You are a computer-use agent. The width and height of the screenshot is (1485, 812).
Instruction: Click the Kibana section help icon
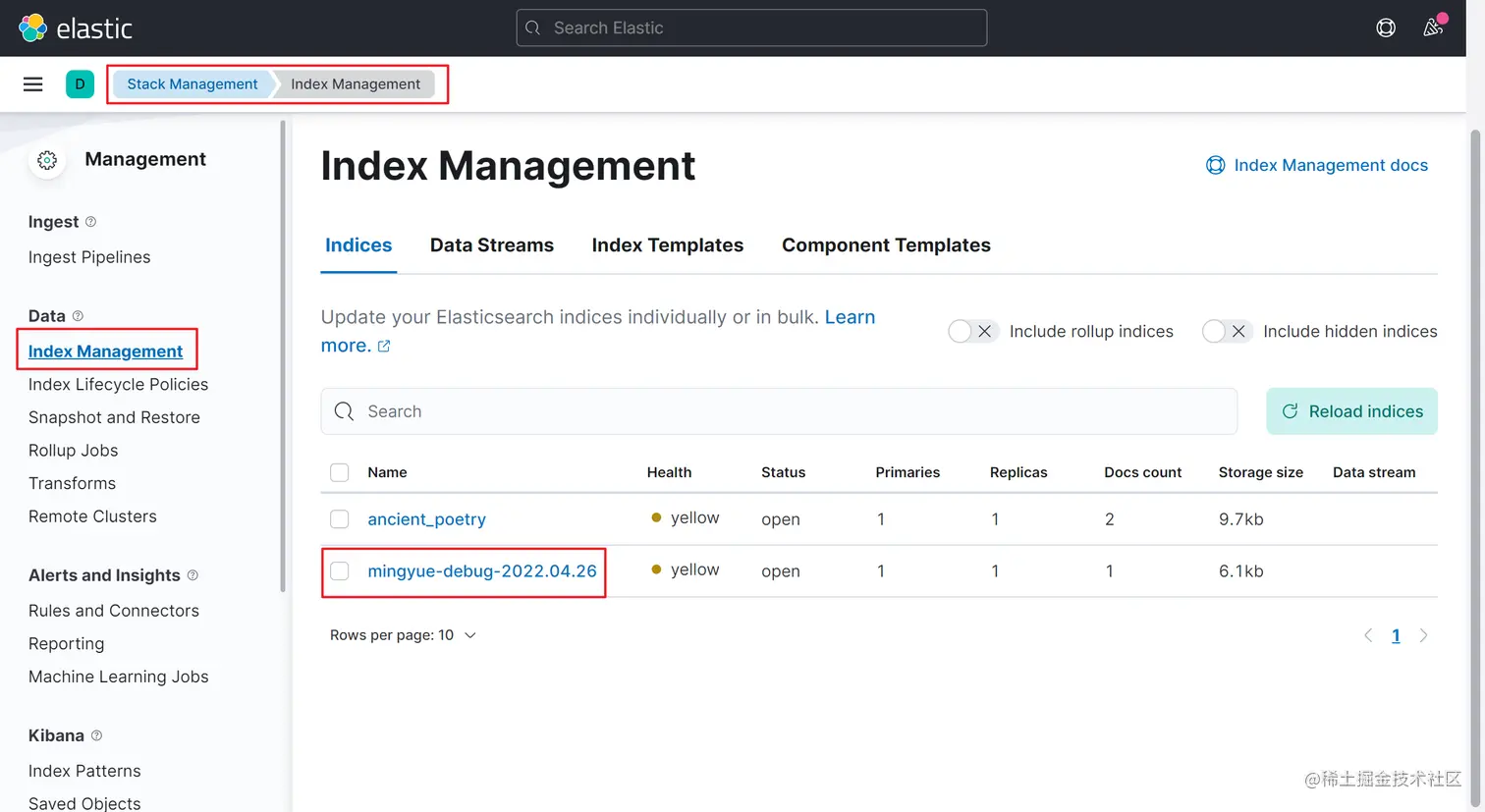[x=96, y=735]
